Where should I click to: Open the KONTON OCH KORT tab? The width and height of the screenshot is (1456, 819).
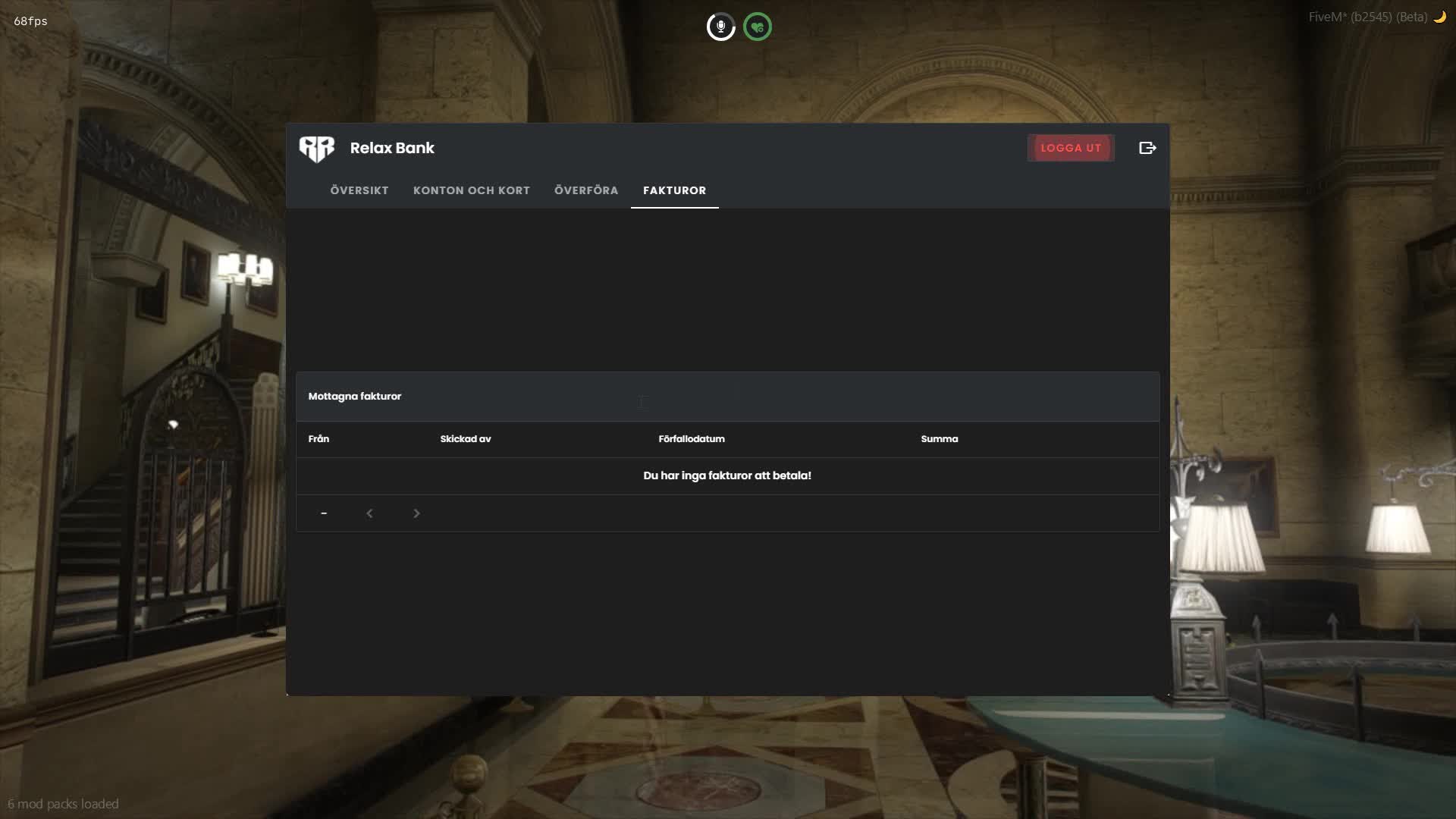(472, 190)
